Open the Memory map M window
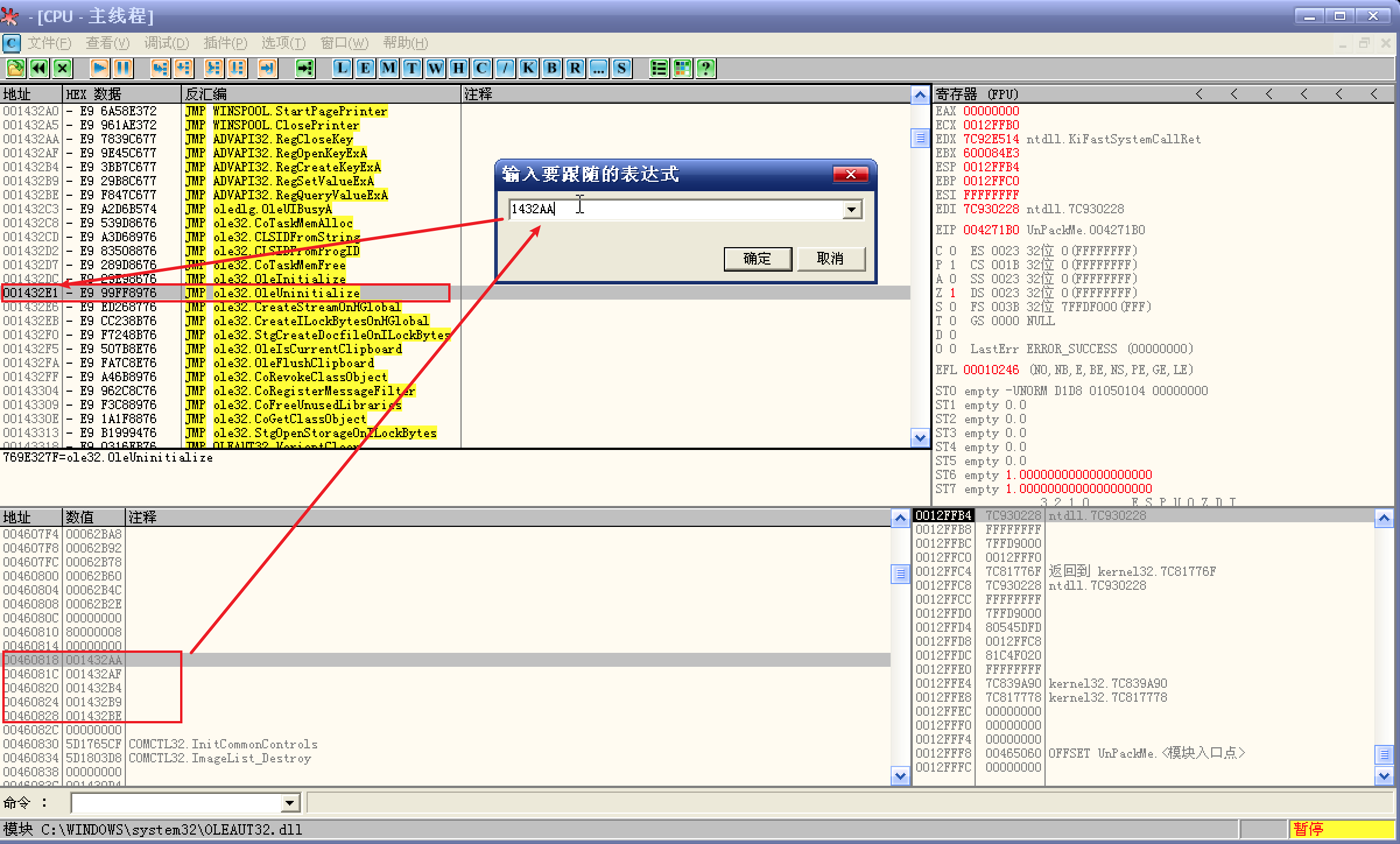Screen dimensions: 1400x844 point(389,68)
